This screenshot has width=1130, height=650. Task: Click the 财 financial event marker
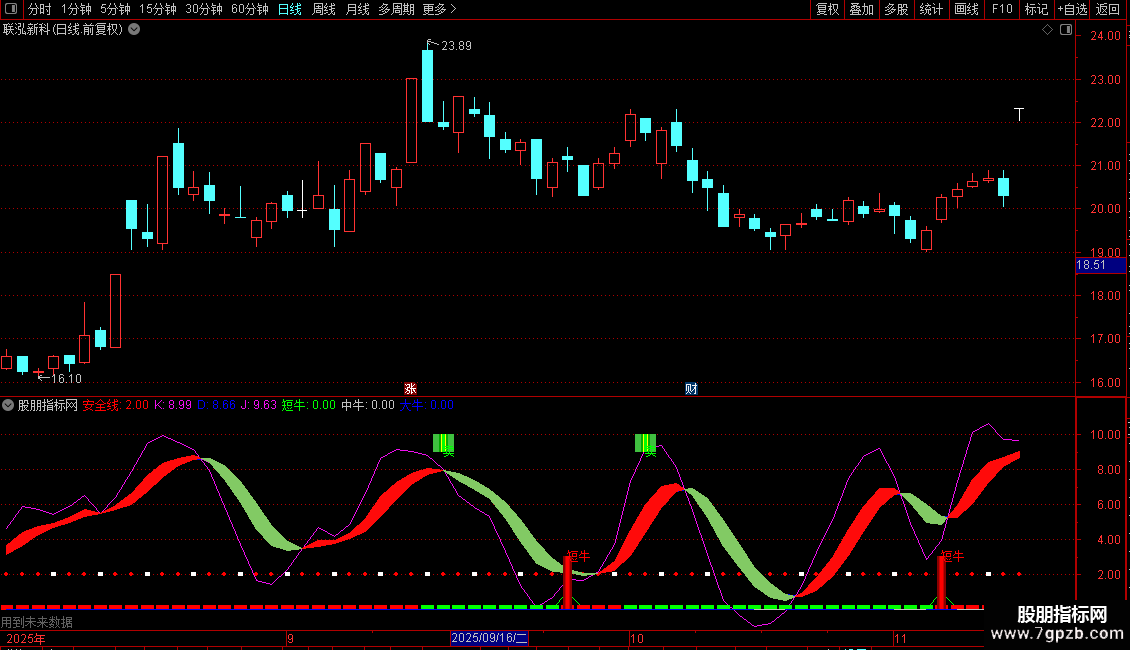coord(690,389)
